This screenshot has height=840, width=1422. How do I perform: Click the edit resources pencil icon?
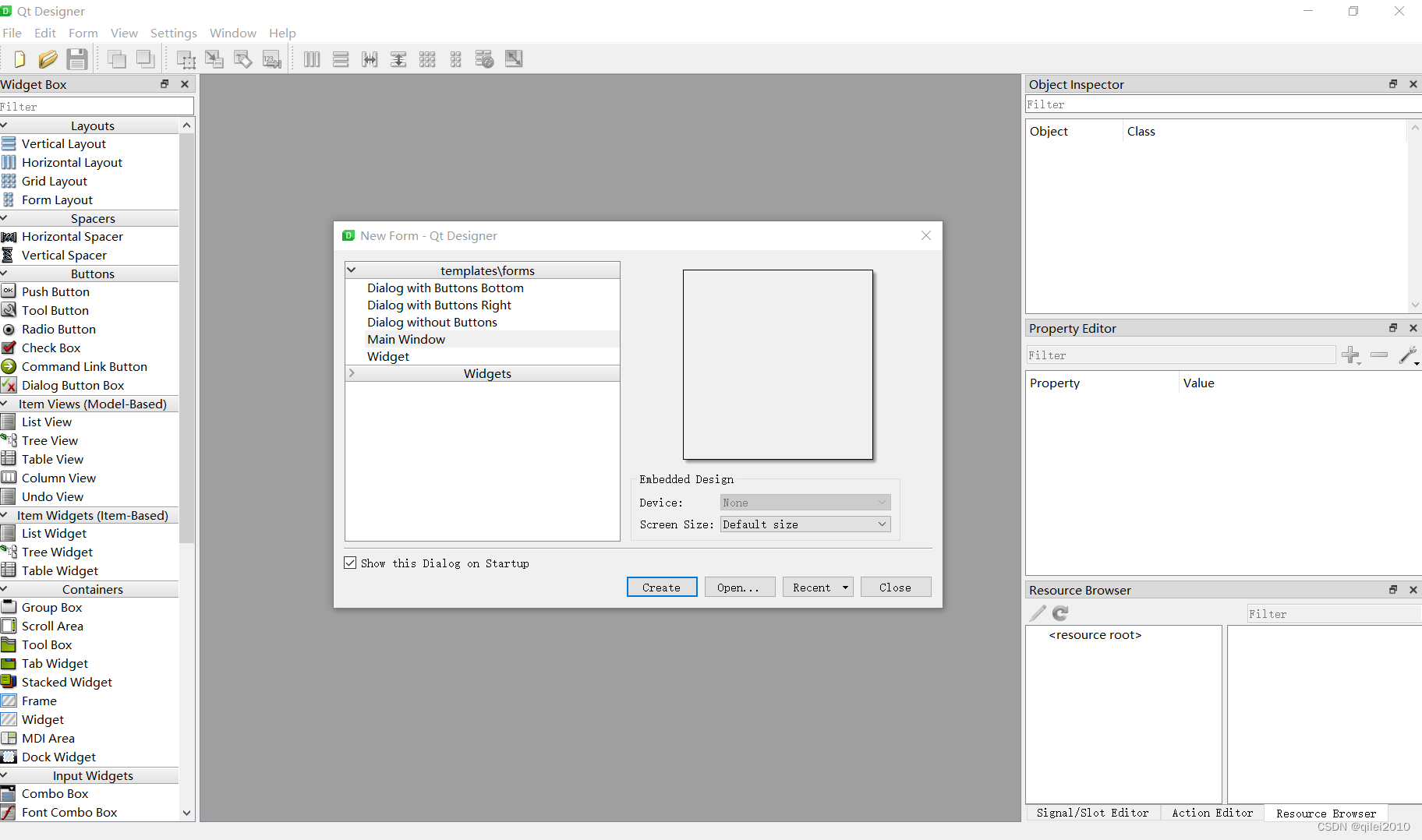point(1038,613)
